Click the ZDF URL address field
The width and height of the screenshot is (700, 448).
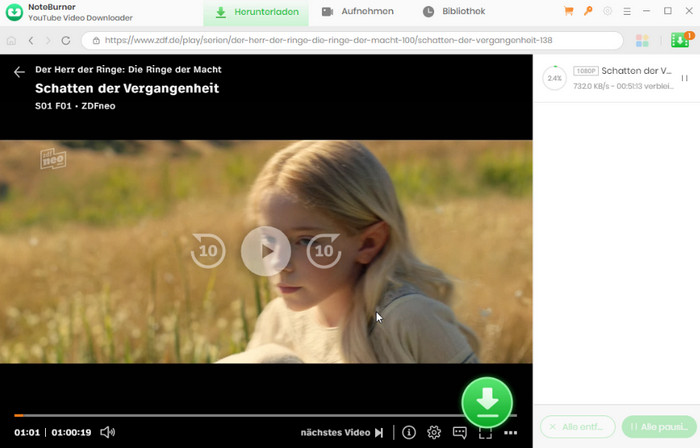[352, 41]
